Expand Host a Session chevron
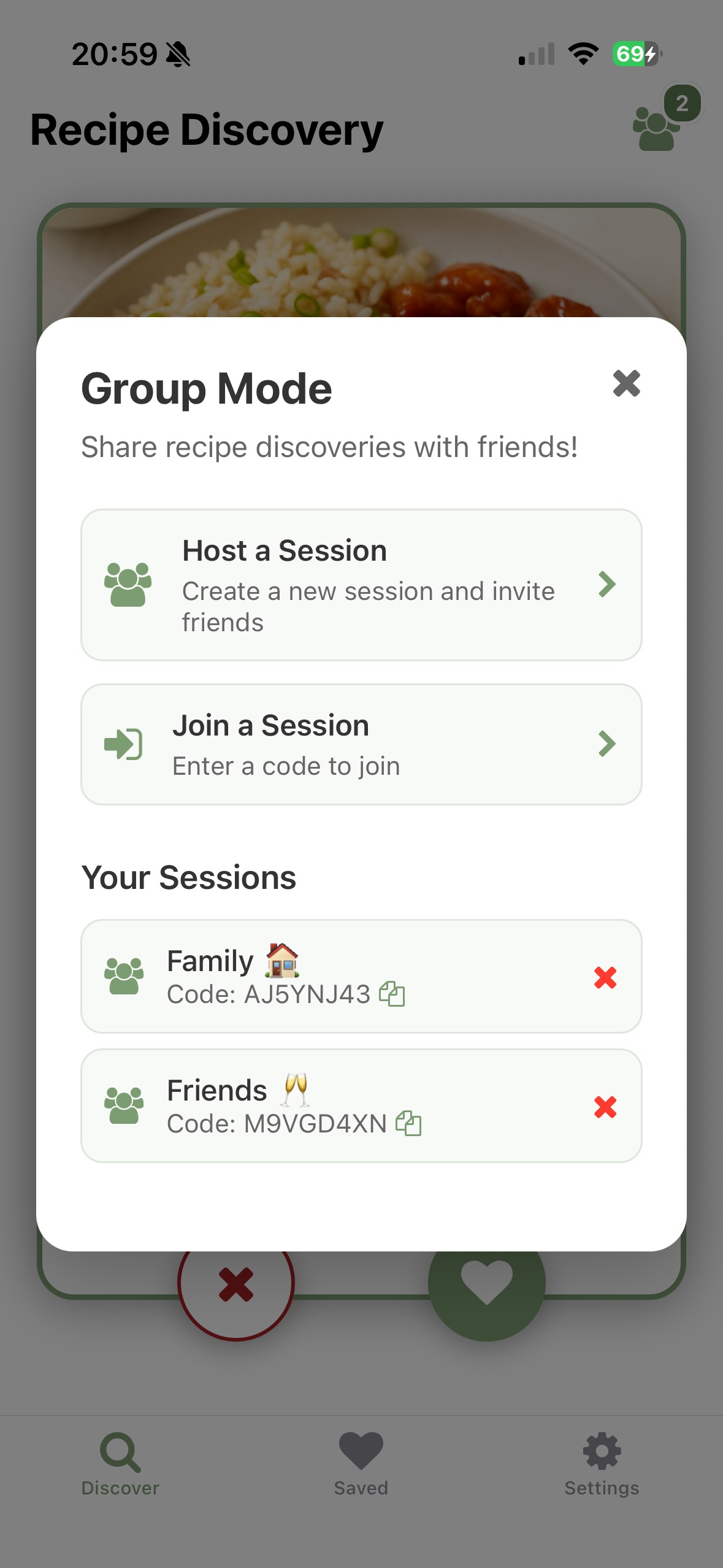 point(606,585)
